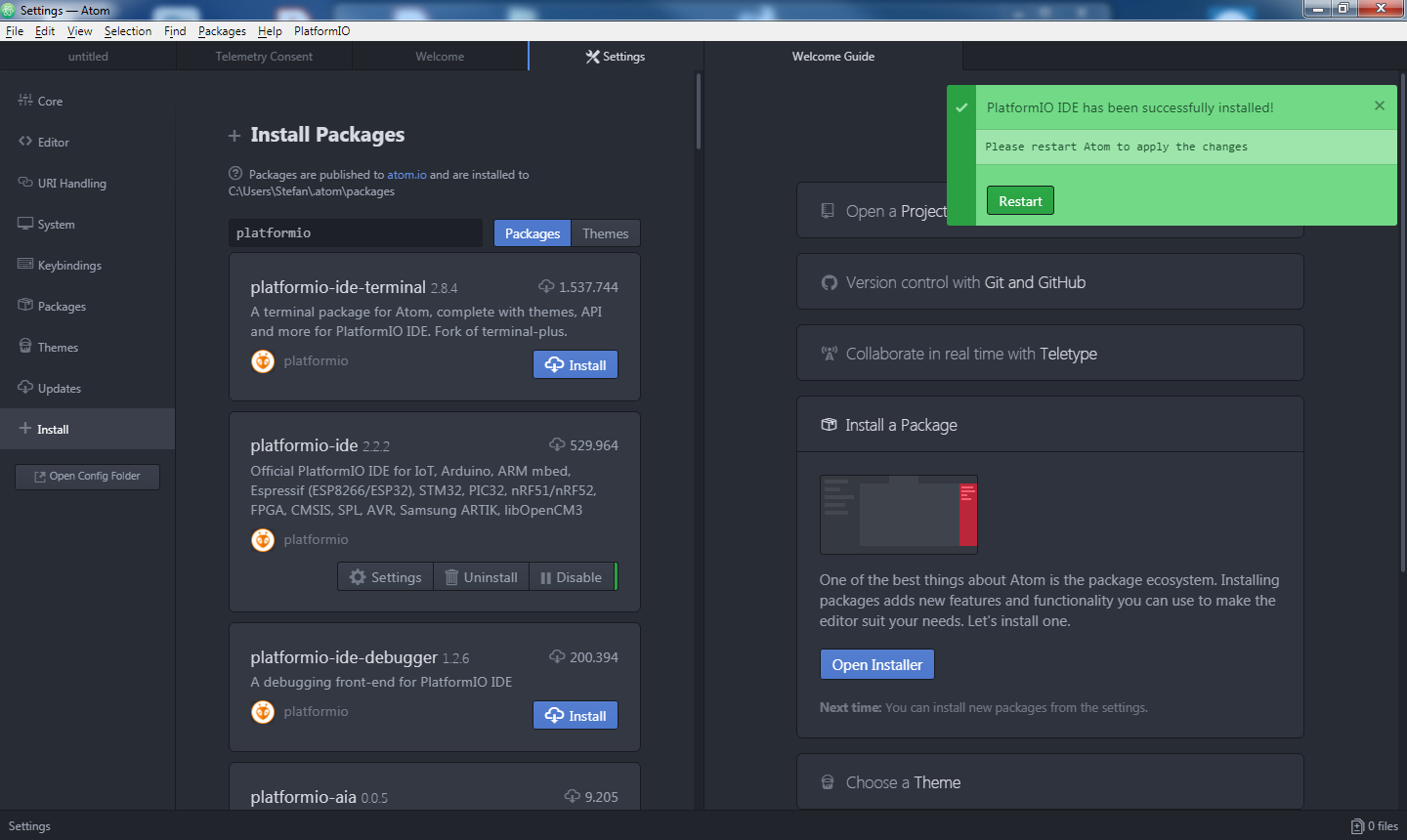Switch to the Welcome tab
The width and height of the screenshot is (1407, 840).
click(x=440, y=57)
